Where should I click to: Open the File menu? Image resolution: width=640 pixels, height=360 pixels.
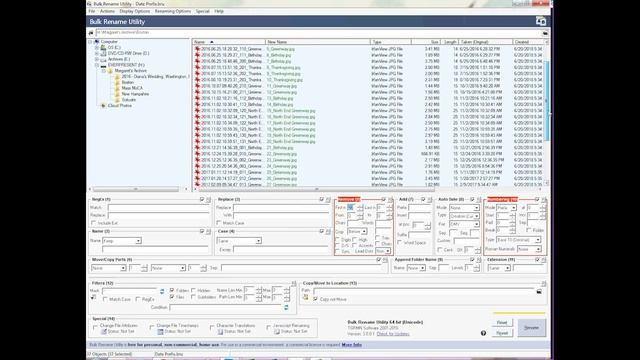(92, 11)
